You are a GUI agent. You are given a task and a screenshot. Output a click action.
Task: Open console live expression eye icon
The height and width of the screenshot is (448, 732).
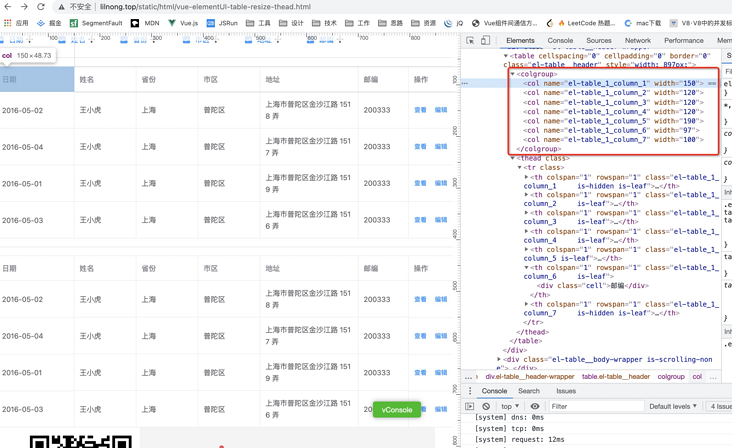[x=535, y=407]
